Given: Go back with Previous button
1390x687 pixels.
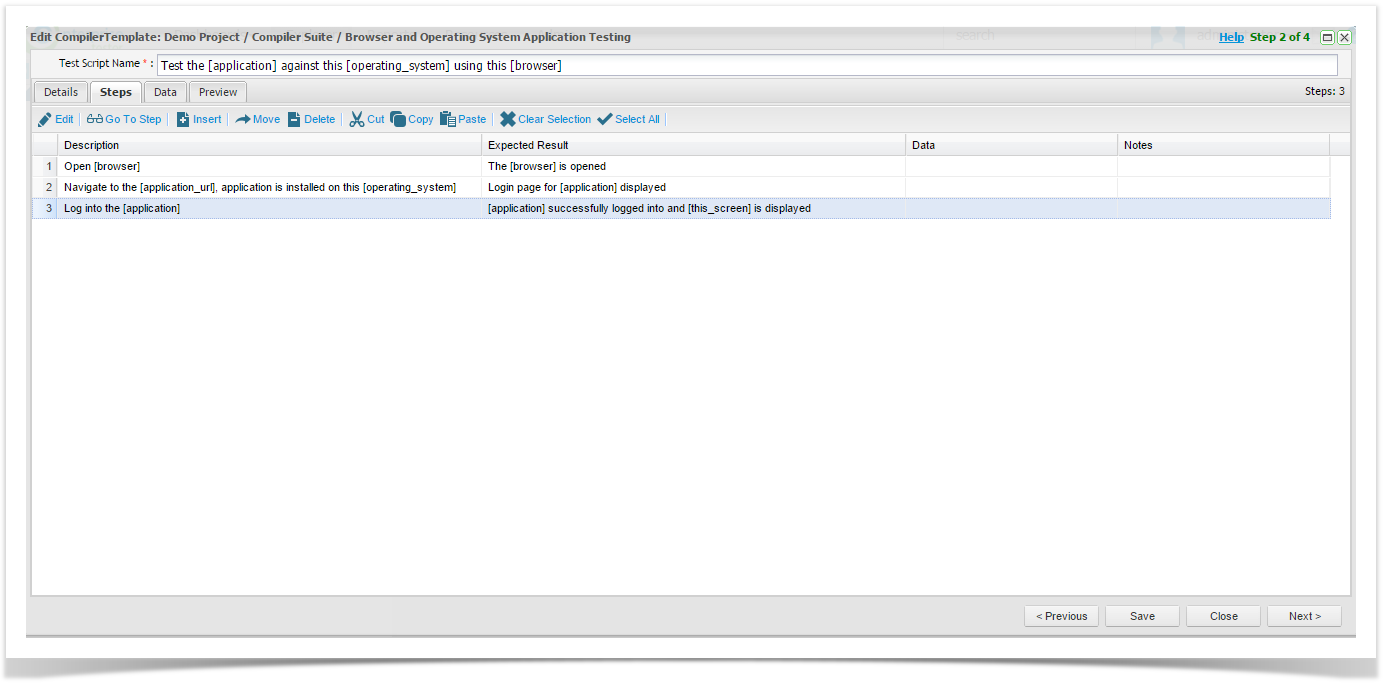Looking at the screenshot, I should tap(1061, 616).
